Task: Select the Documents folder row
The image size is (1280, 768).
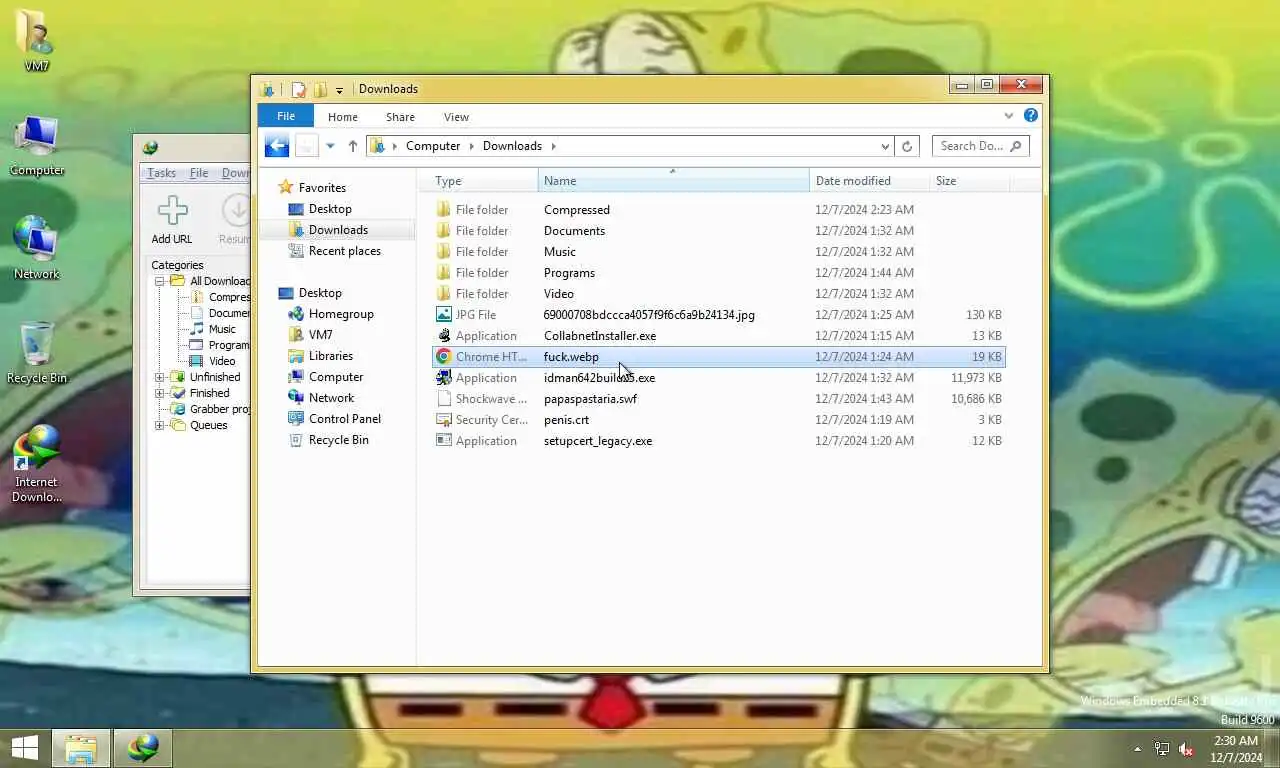Action: click(x=718, y=231)
